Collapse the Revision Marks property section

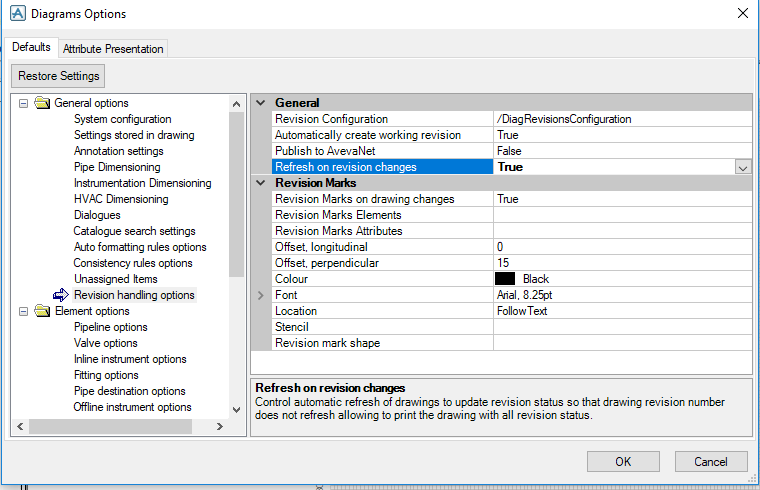261,183
